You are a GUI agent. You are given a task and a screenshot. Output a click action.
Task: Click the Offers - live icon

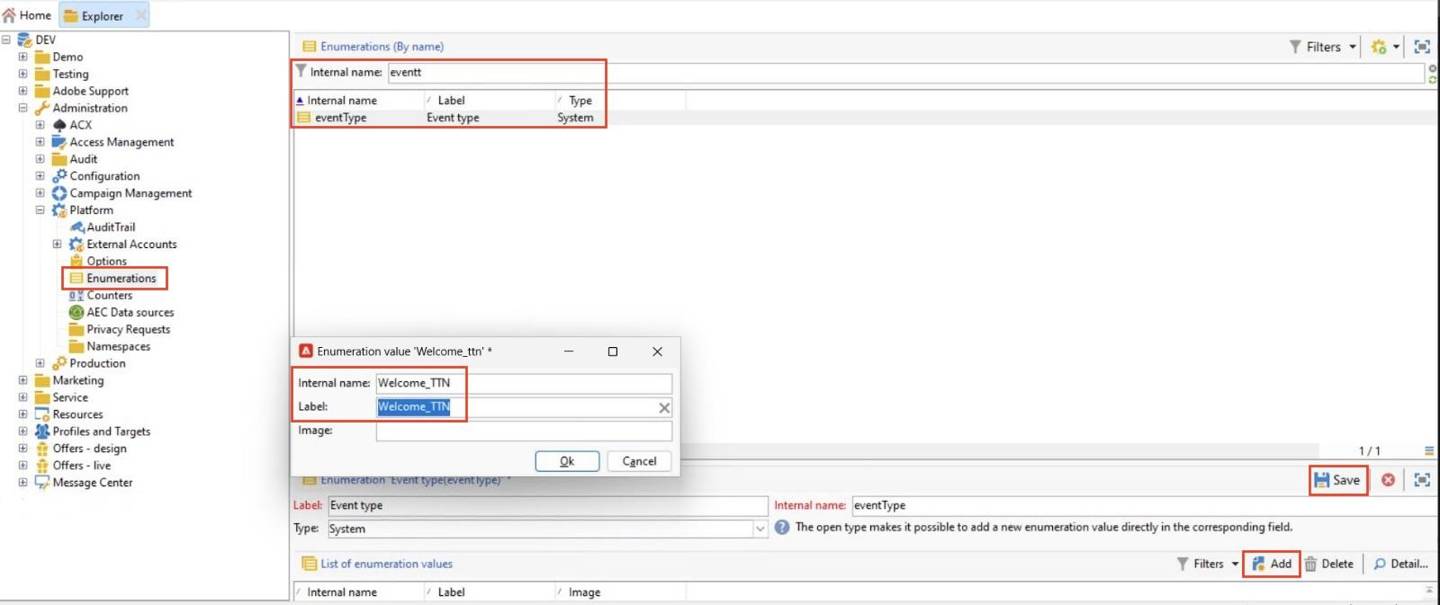[42, 465]
